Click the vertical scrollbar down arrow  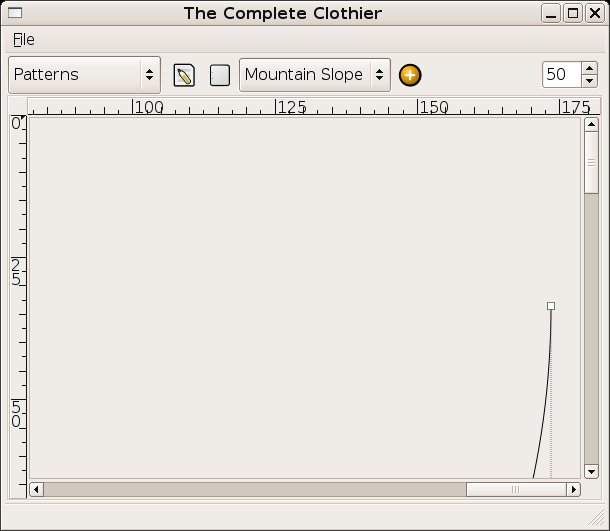pyautogui.click(x=591, y=472)
